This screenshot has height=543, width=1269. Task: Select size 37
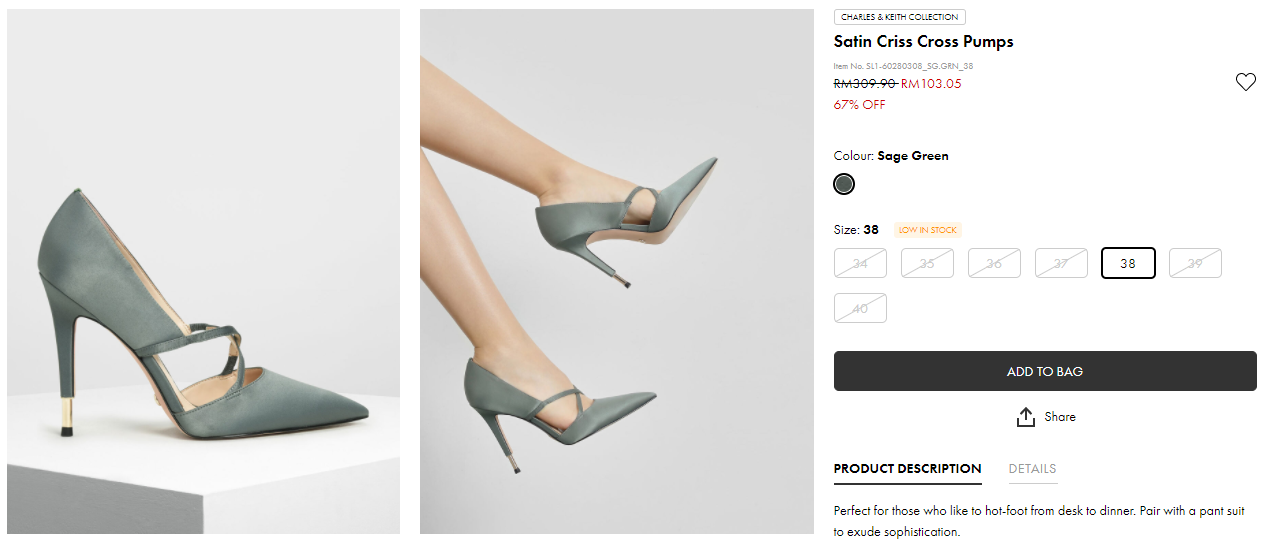pos(1061,263)
